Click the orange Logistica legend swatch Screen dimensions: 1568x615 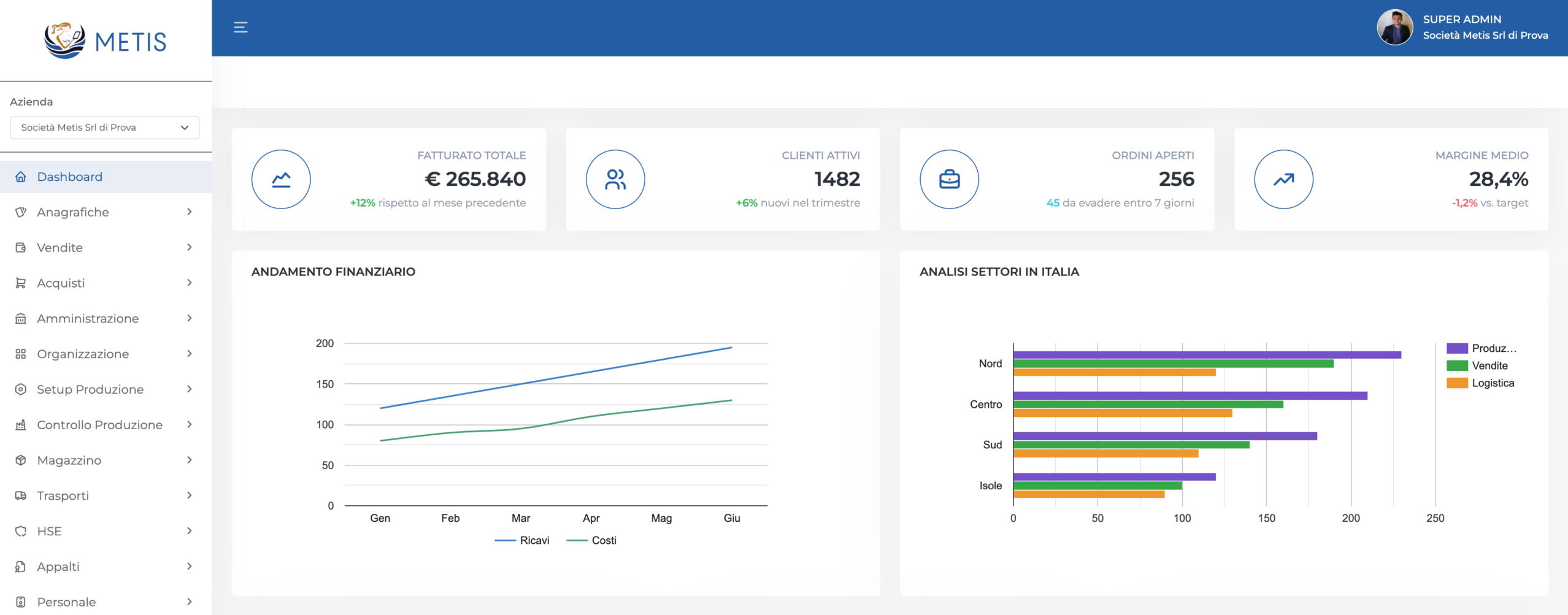(x=1457, y=383)
